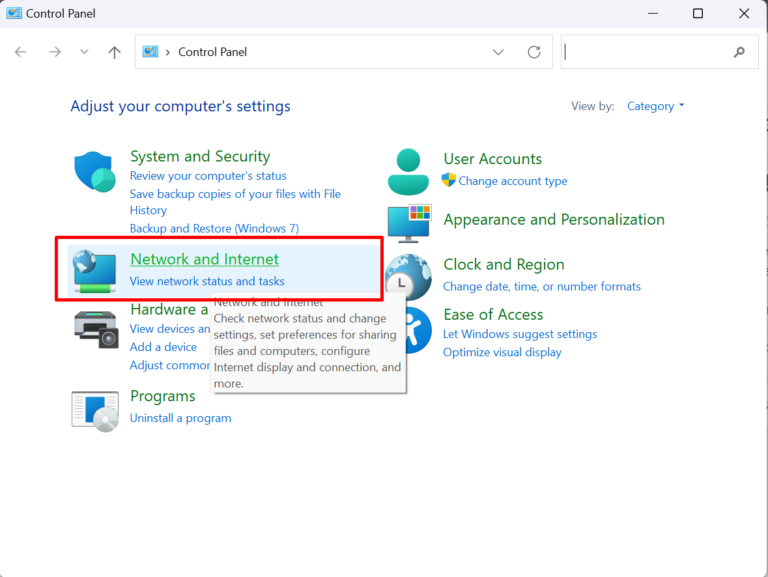Open the Programs disc icon
Screen dimensions: 768x577
(x=95, y=411)
